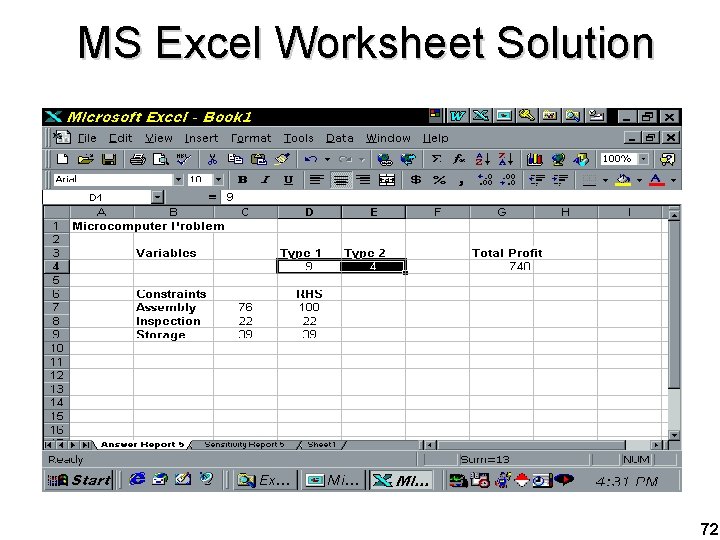Click the Internet Explorer quick launch icon
720x540 pixels.
137,480
